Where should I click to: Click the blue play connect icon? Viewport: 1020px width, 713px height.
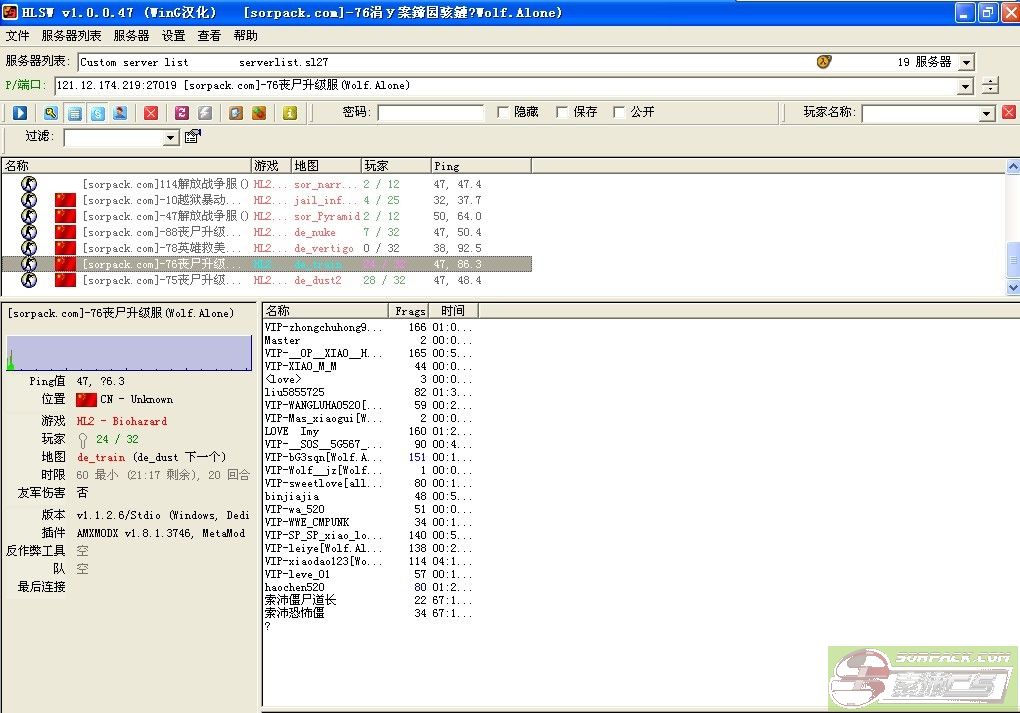[20, 113]
